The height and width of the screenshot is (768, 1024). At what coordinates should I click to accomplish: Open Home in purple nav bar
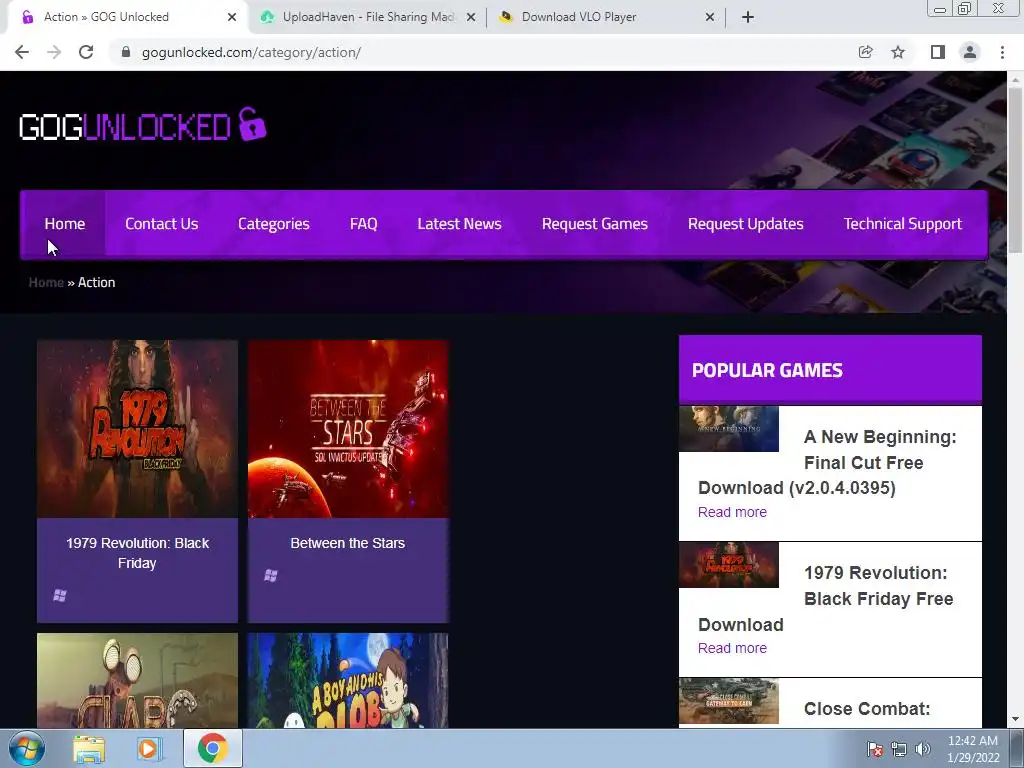point(65,224)
